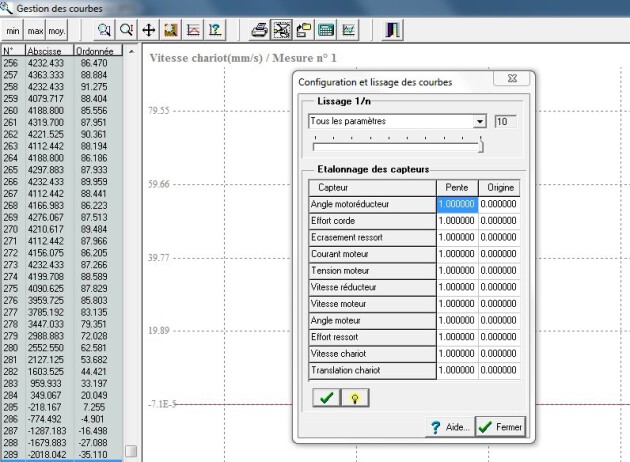Select Pente cell of Effort corde
Viewport: 630px width, 462px height.
[x=457, y=221]
